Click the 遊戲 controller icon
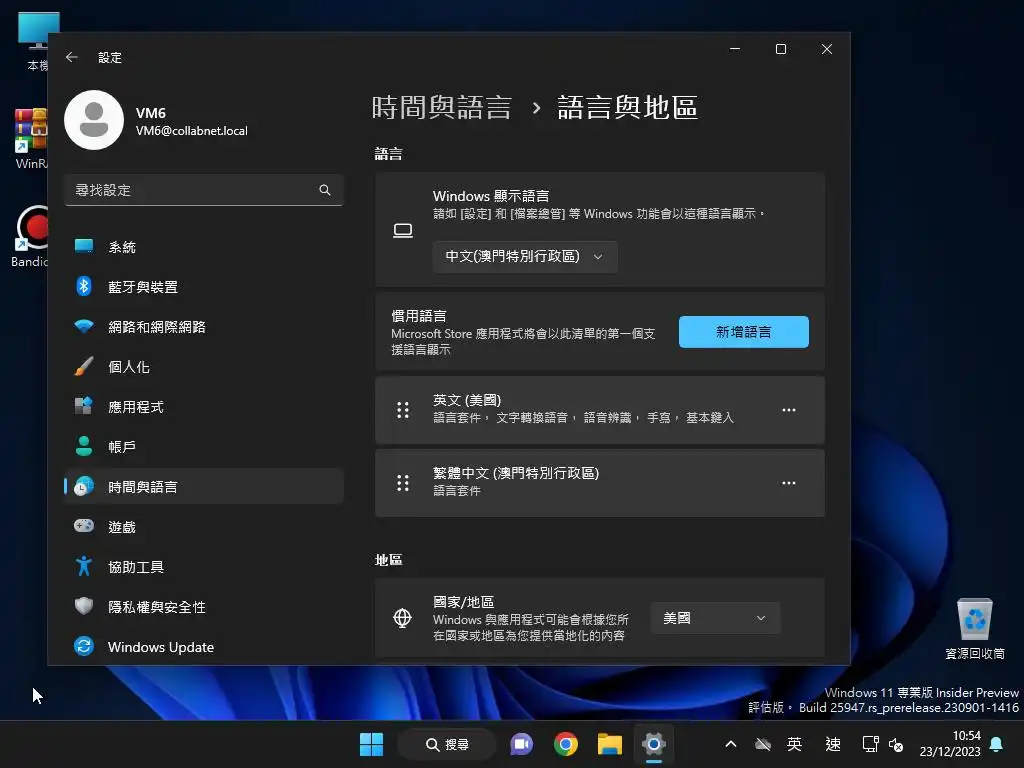1024x768 pixels. click(x=84, y=525)
